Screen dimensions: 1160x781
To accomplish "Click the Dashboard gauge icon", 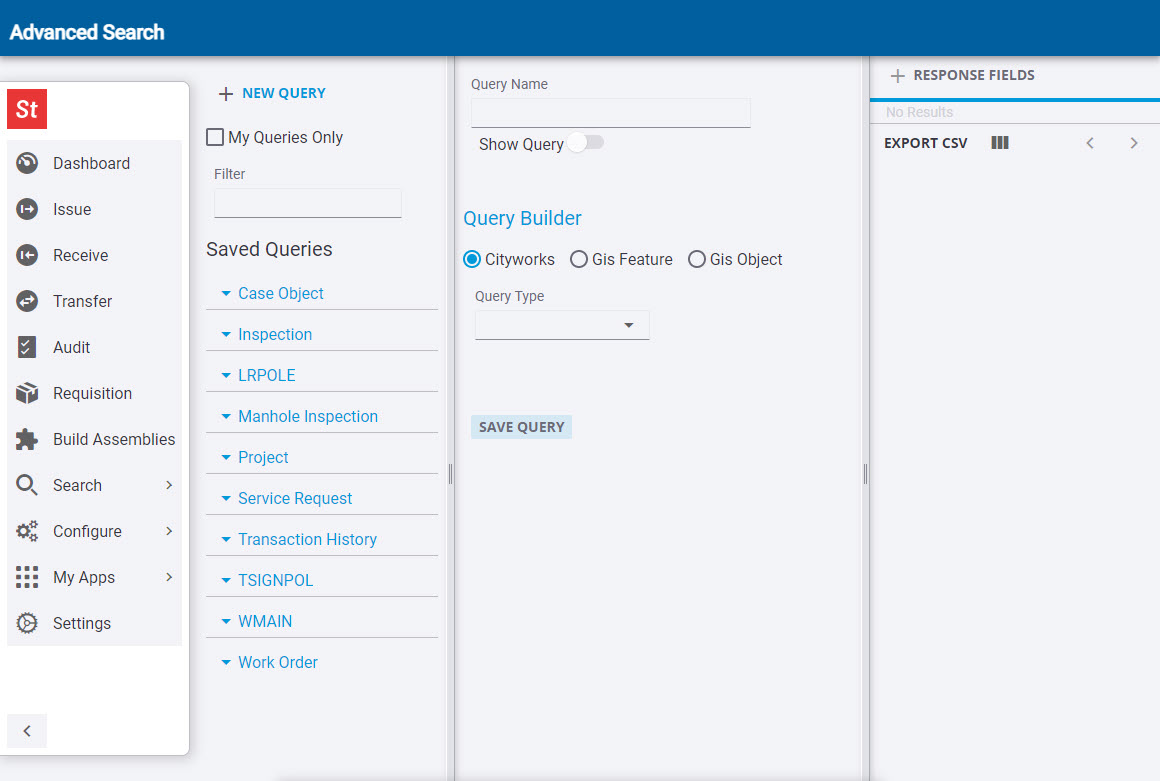I will (27, 164).
